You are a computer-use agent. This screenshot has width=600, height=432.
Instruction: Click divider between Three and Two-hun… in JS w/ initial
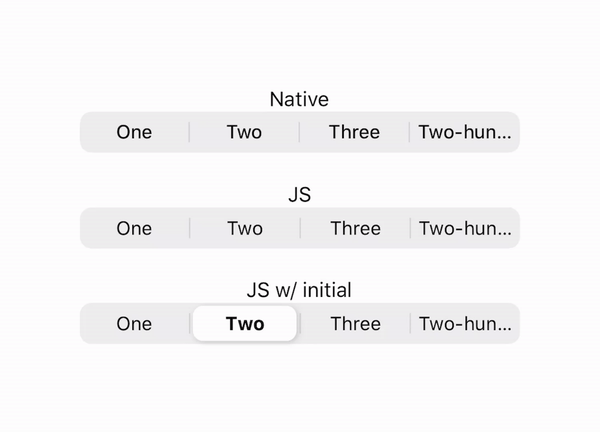click(410, 324)
